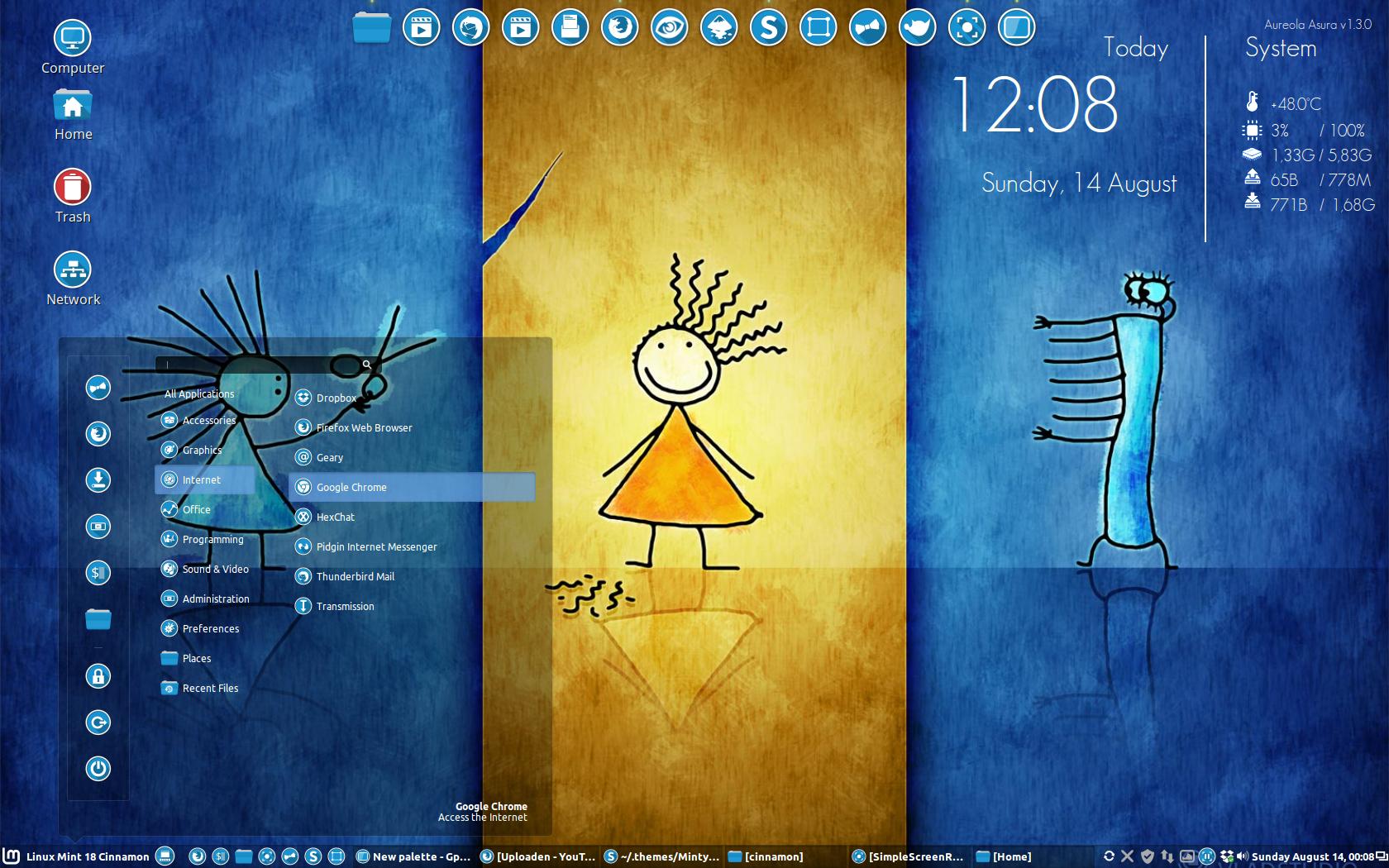This screenshot has height=868, width=1389.
Task: Launch HexChat from the menu list
Action: (412, 517)
